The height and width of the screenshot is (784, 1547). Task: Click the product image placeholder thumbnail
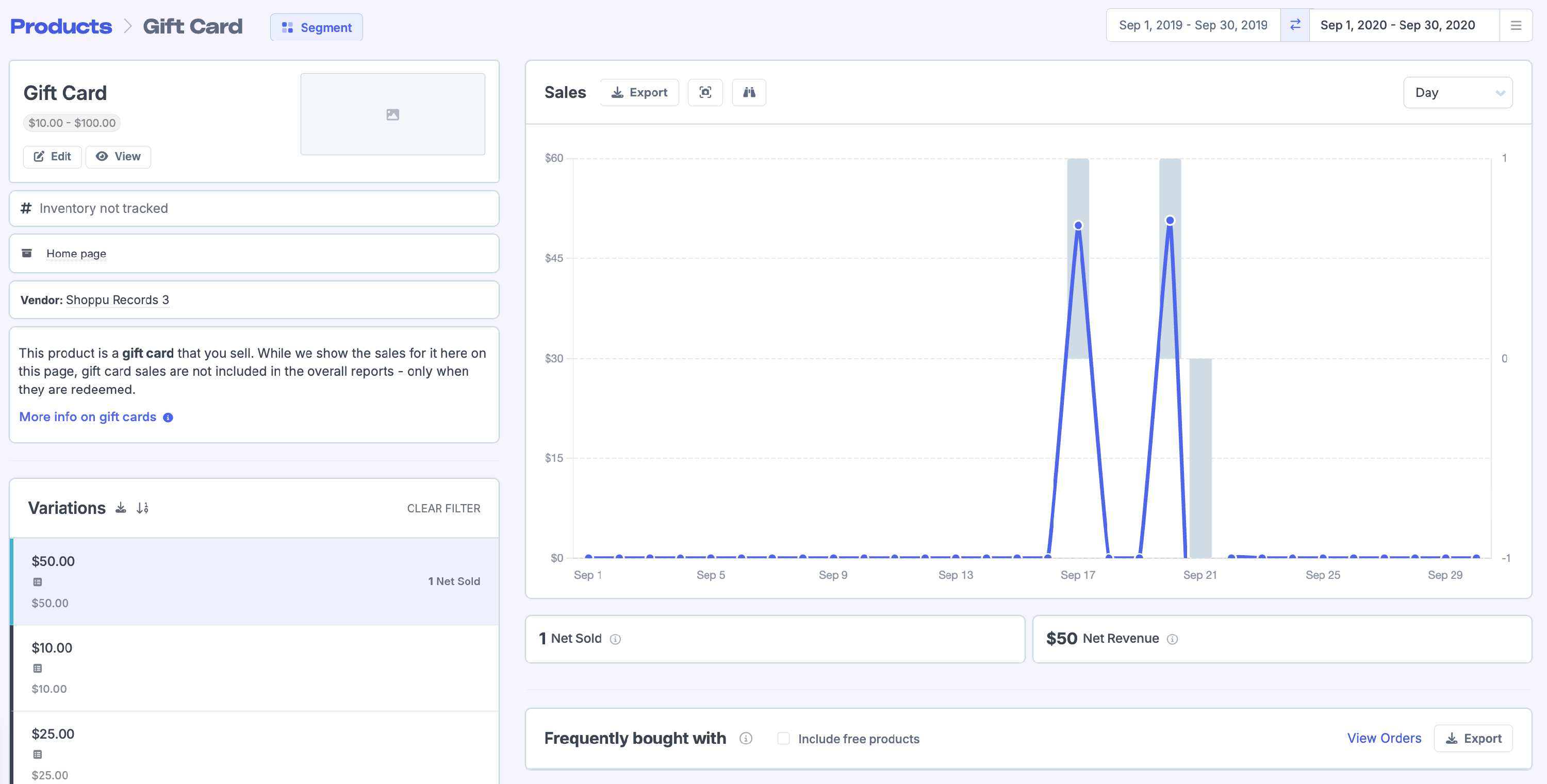392,114
